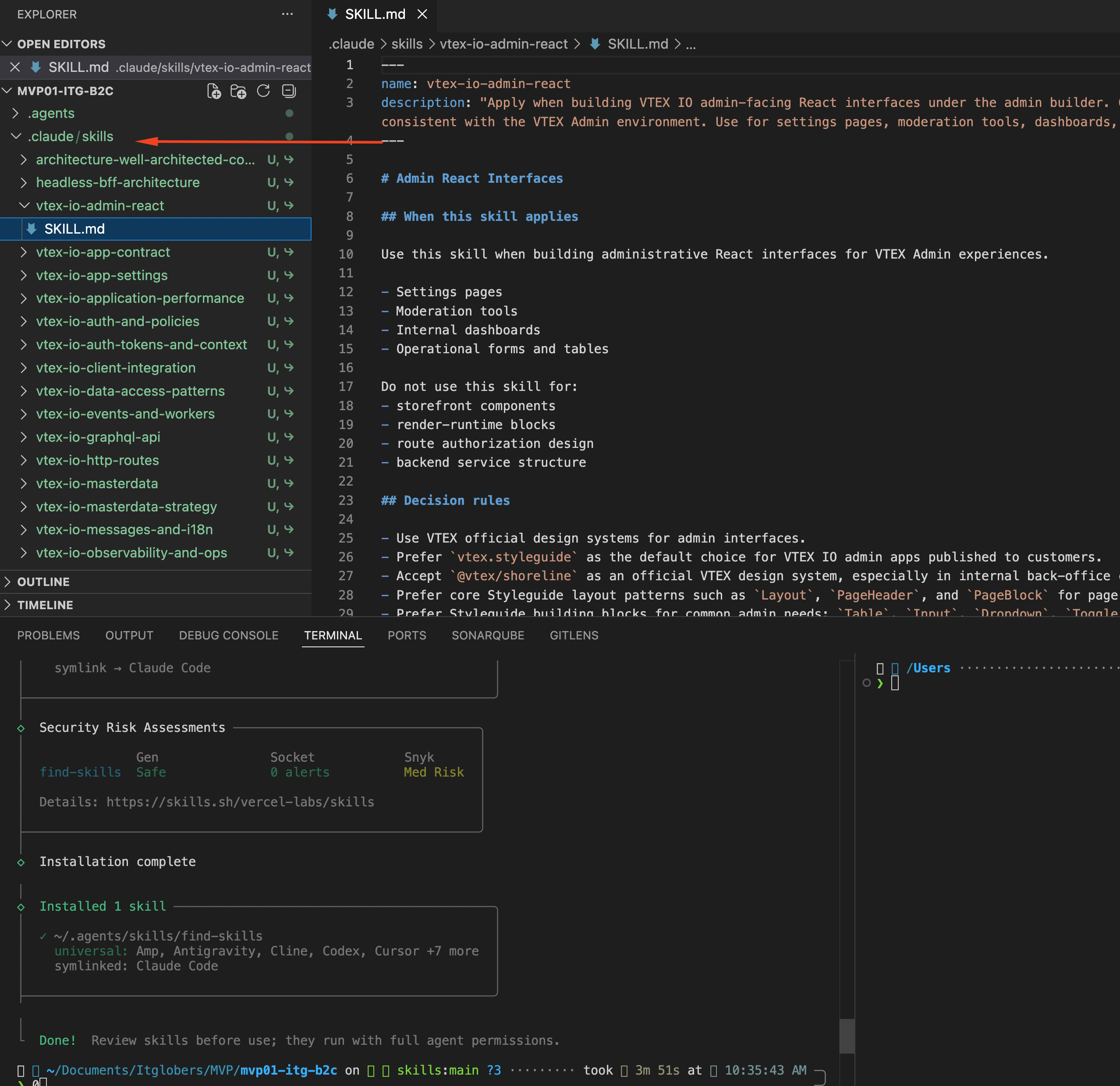Expand the OUTLINE section
The height and width of the screenshot is (1086, 1120).
(x=43, y=582)
